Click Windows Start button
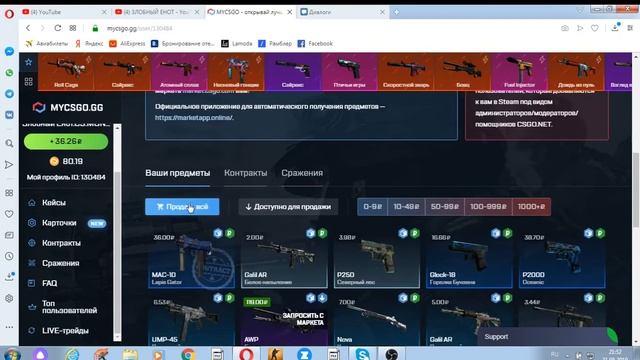 point(12,354)
